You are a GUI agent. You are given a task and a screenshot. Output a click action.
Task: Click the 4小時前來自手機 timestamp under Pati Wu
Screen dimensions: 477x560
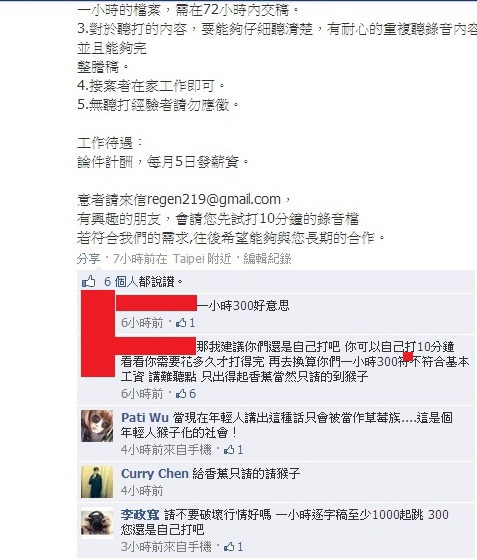[x=166, y=450]
